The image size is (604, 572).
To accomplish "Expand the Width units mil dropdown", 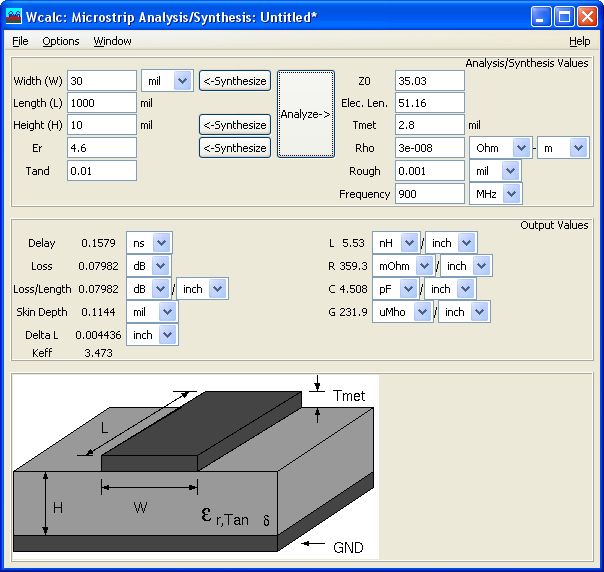I will pyautogui.click(x=167, y=81).
